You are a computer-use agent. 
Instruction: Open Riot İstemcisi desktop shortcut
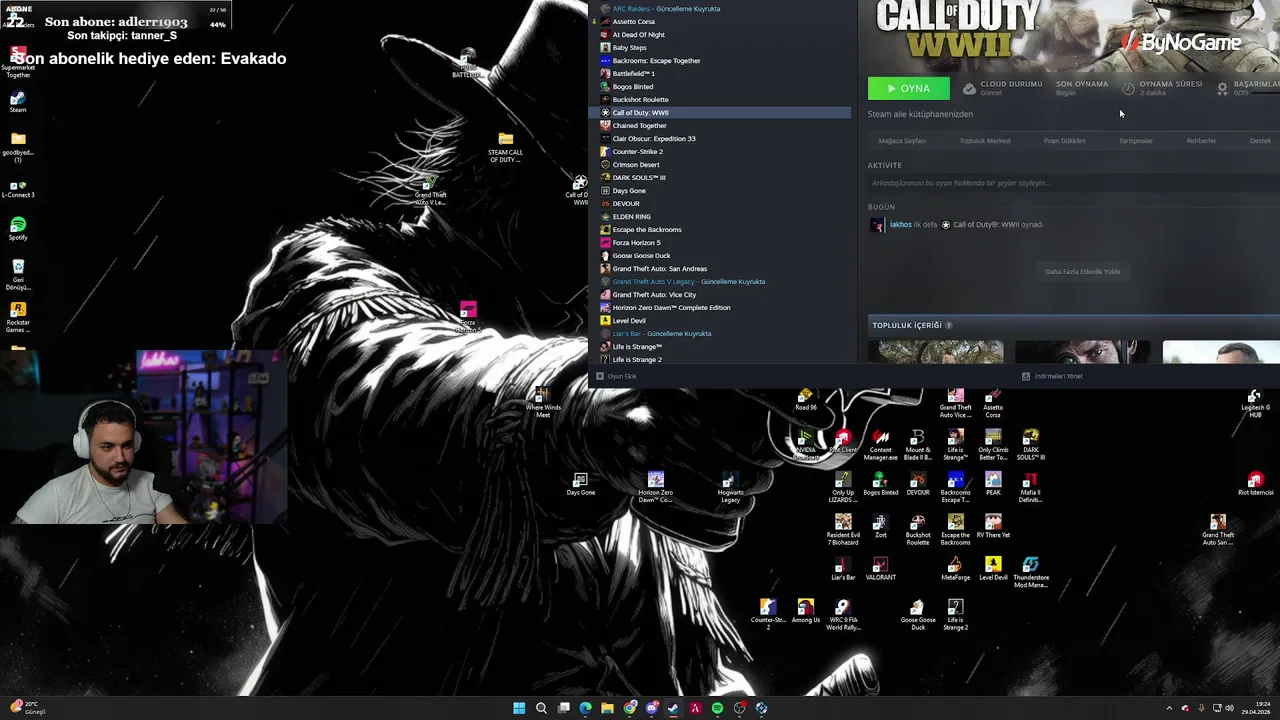coord(1255,484)
